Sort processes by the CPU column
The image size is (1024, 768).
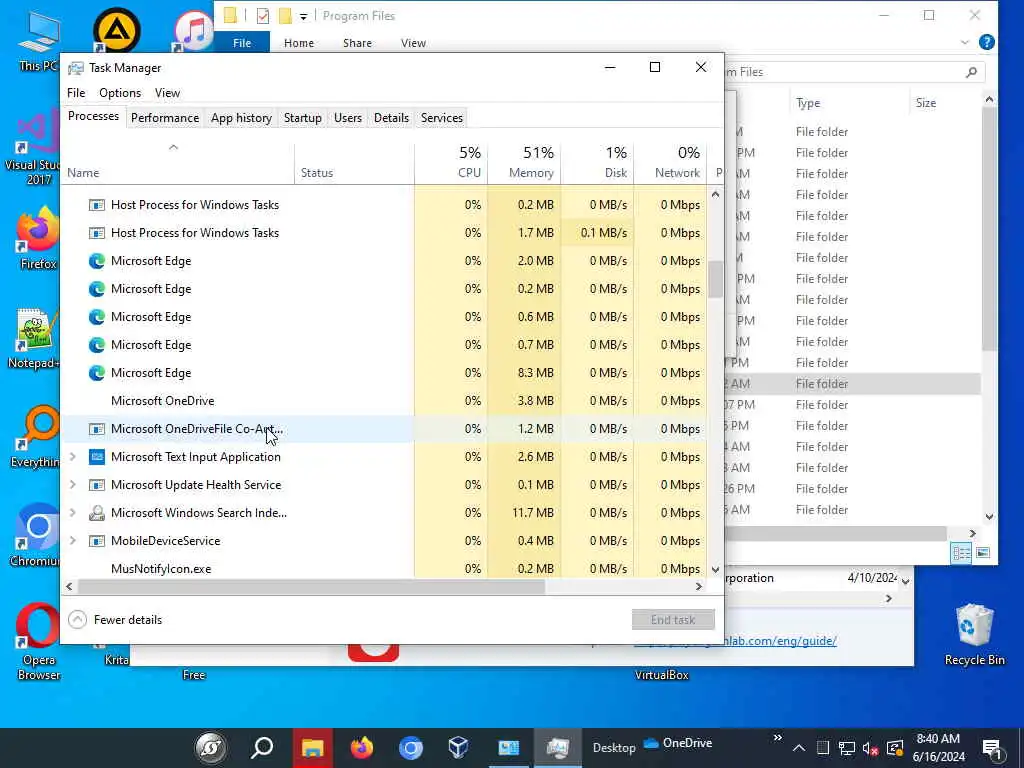click(451, 163)
